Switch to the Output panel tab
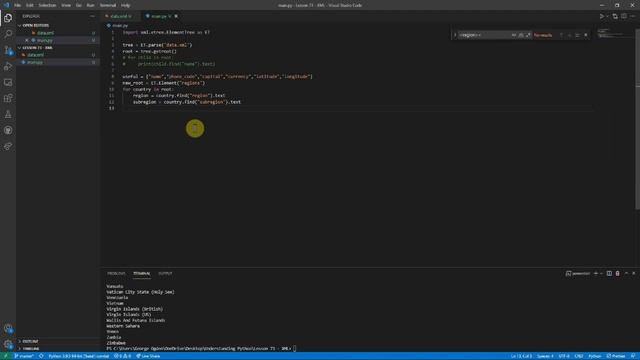This screenshot has height=360, width=640. click(165, 273)
